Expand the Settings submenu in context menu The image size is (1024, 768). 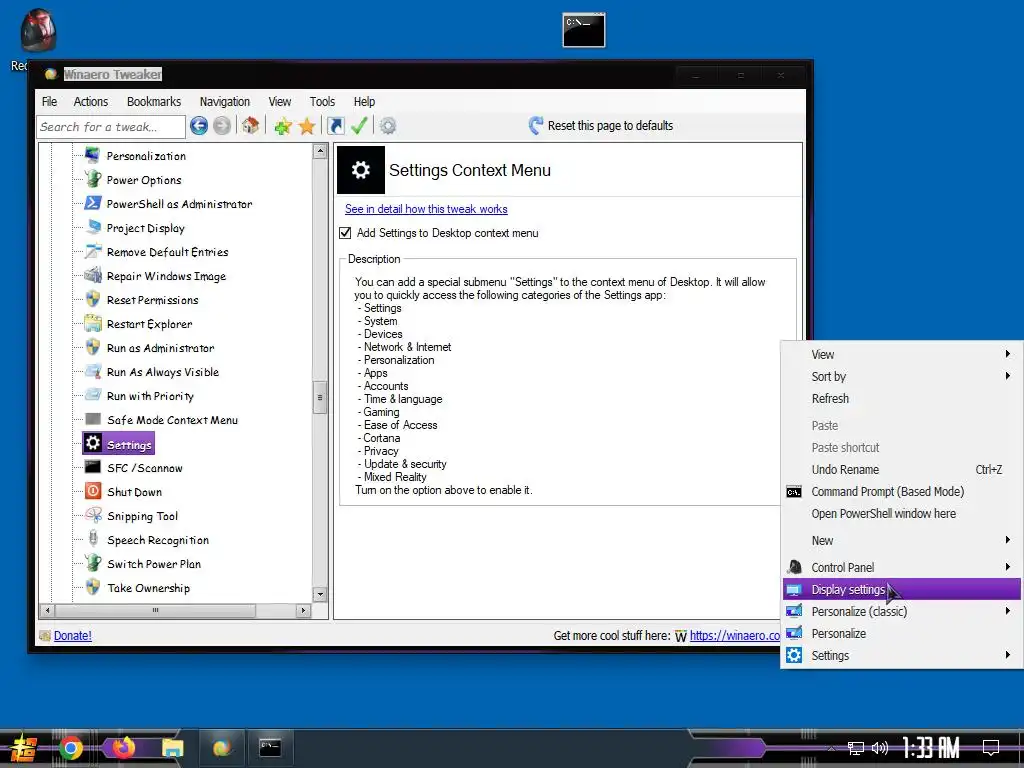coord(901,656)
